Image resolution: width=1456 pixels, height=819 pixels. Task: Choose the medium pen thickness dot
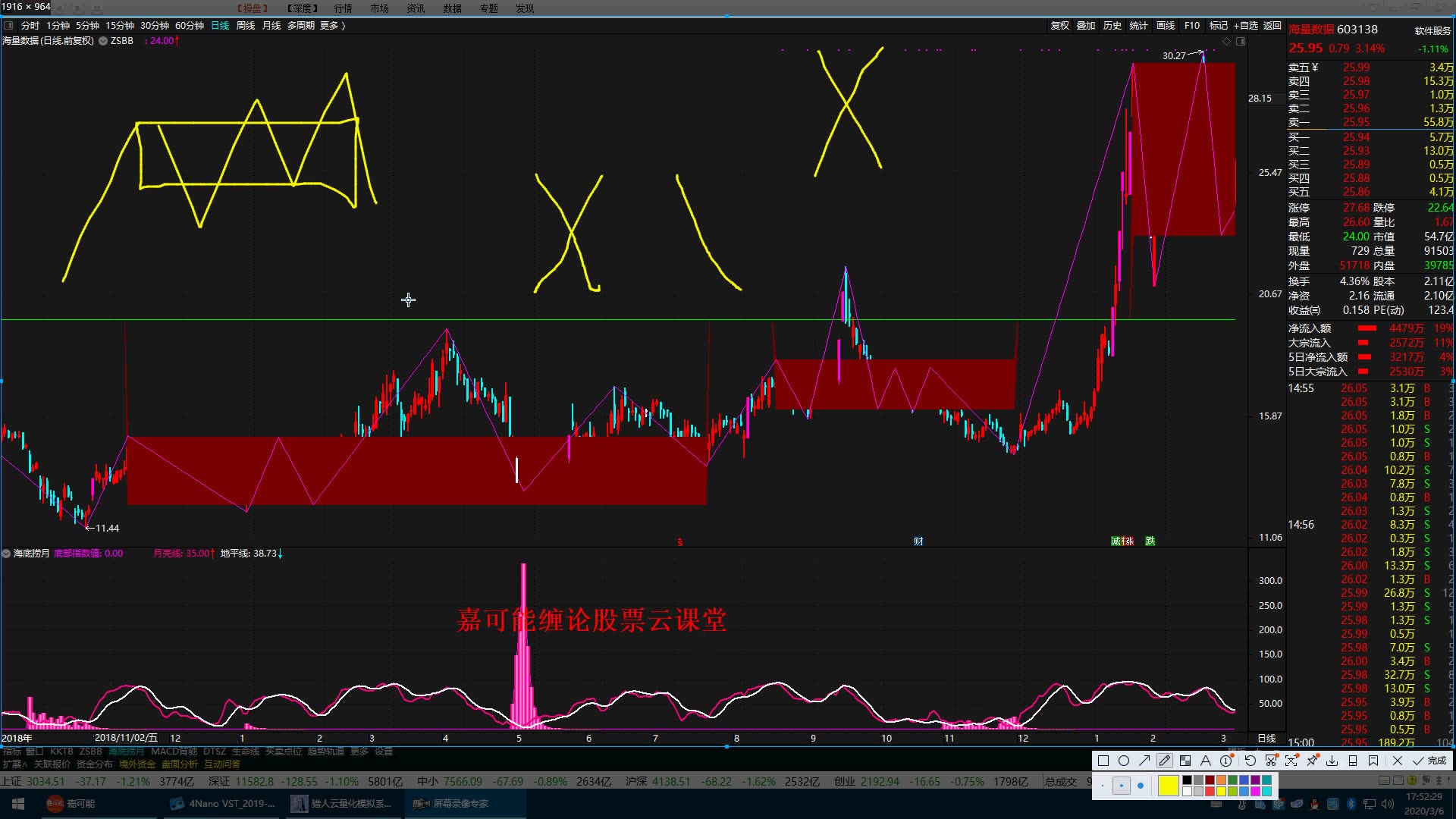click(1122, 786)
